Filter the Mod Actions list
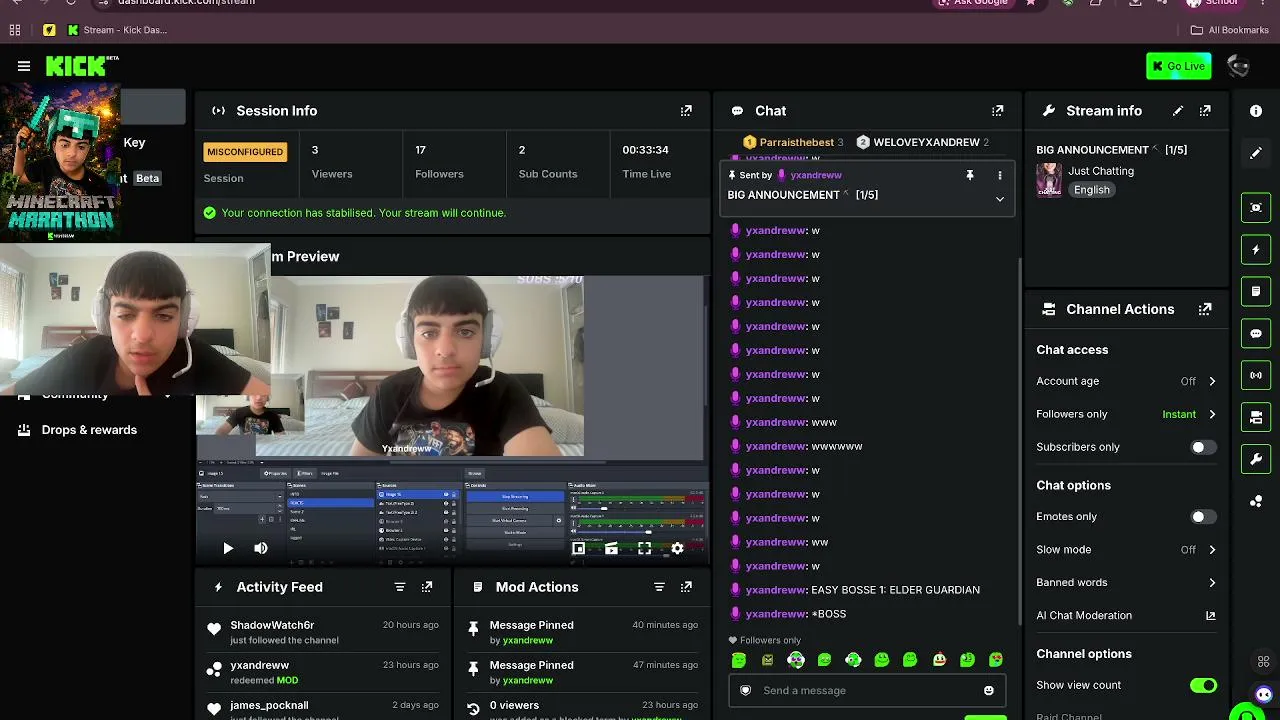Viewport: 1280px width, 720px height. pyautogui.click(x=659, y=587)
